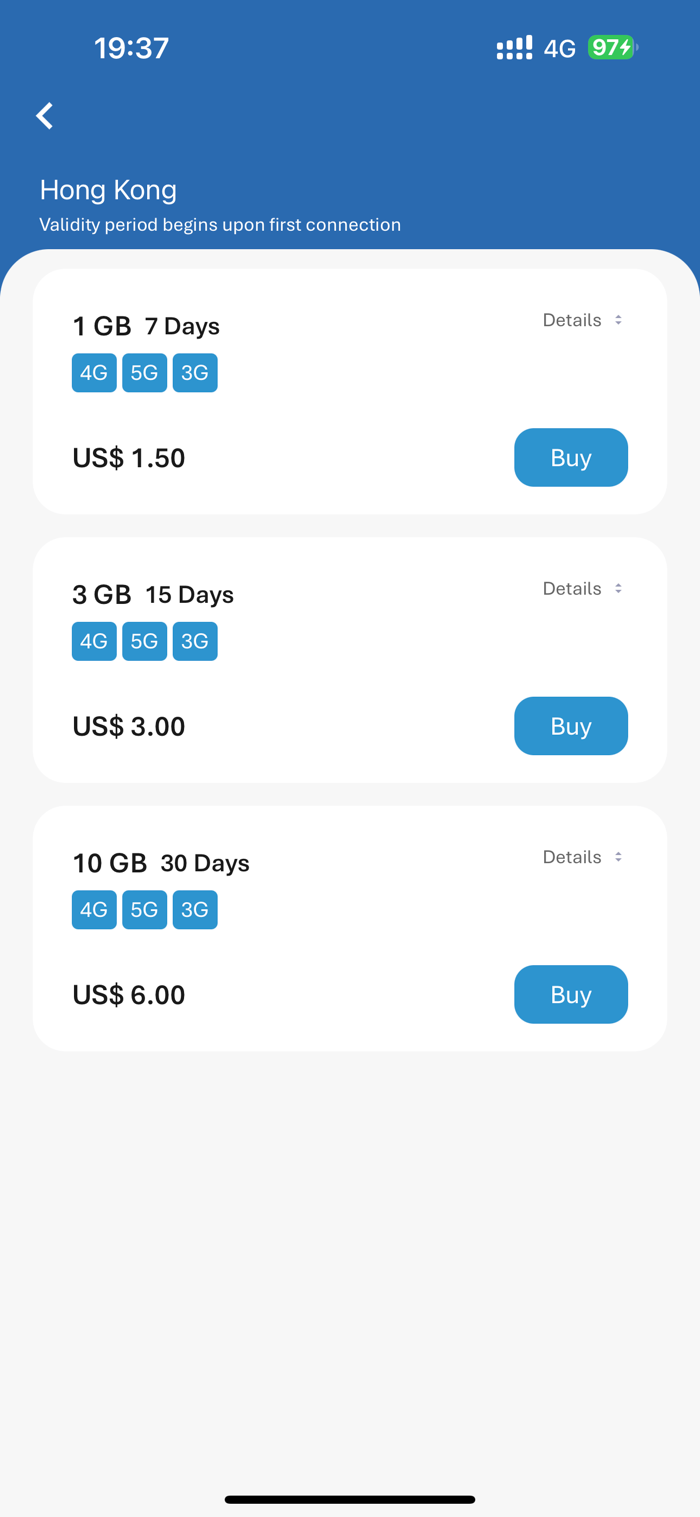Buy the 1 GB 7 Days plan

[571, 458]
